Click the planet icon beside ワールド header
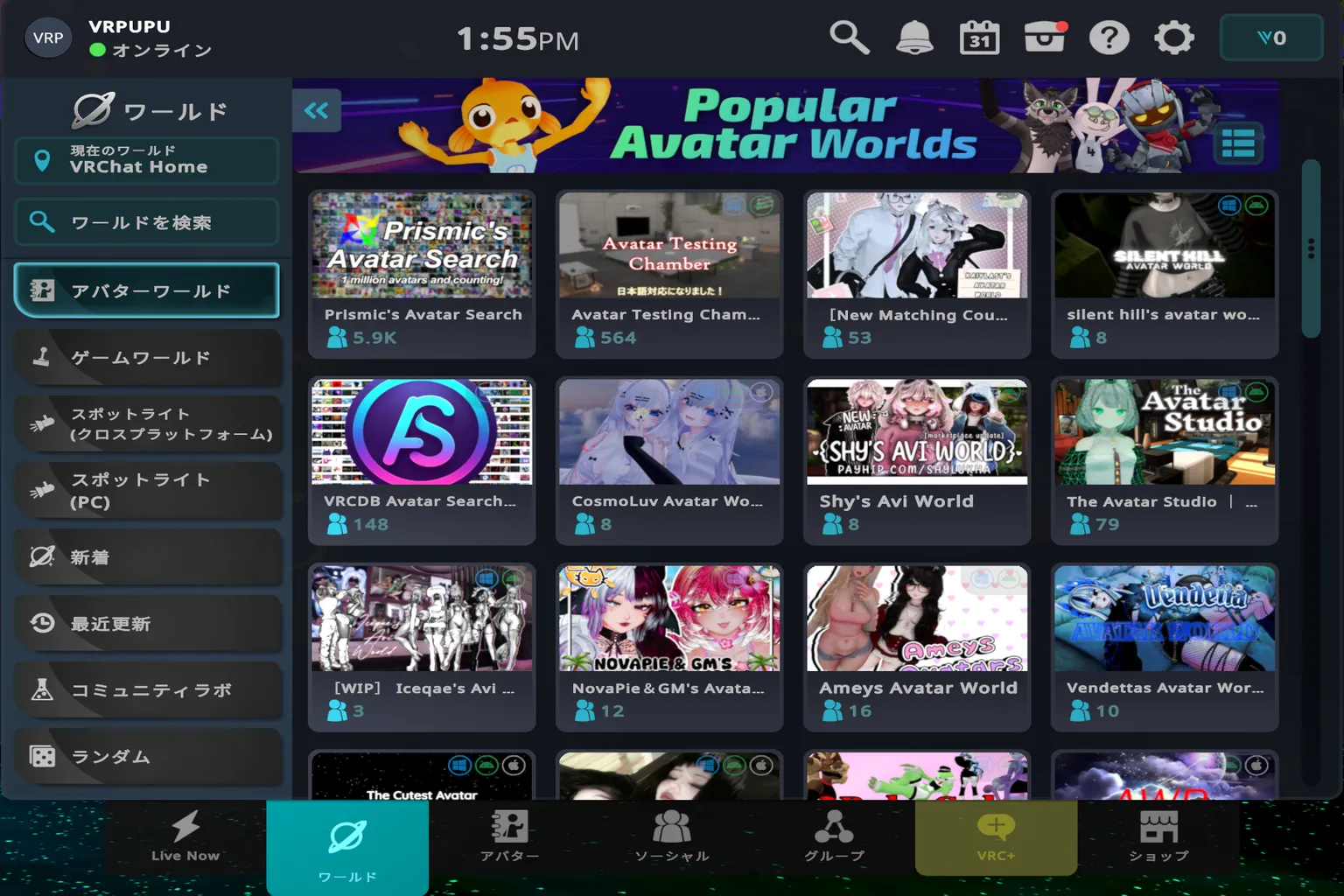The image size is (1344, 896). click(93, 110)
